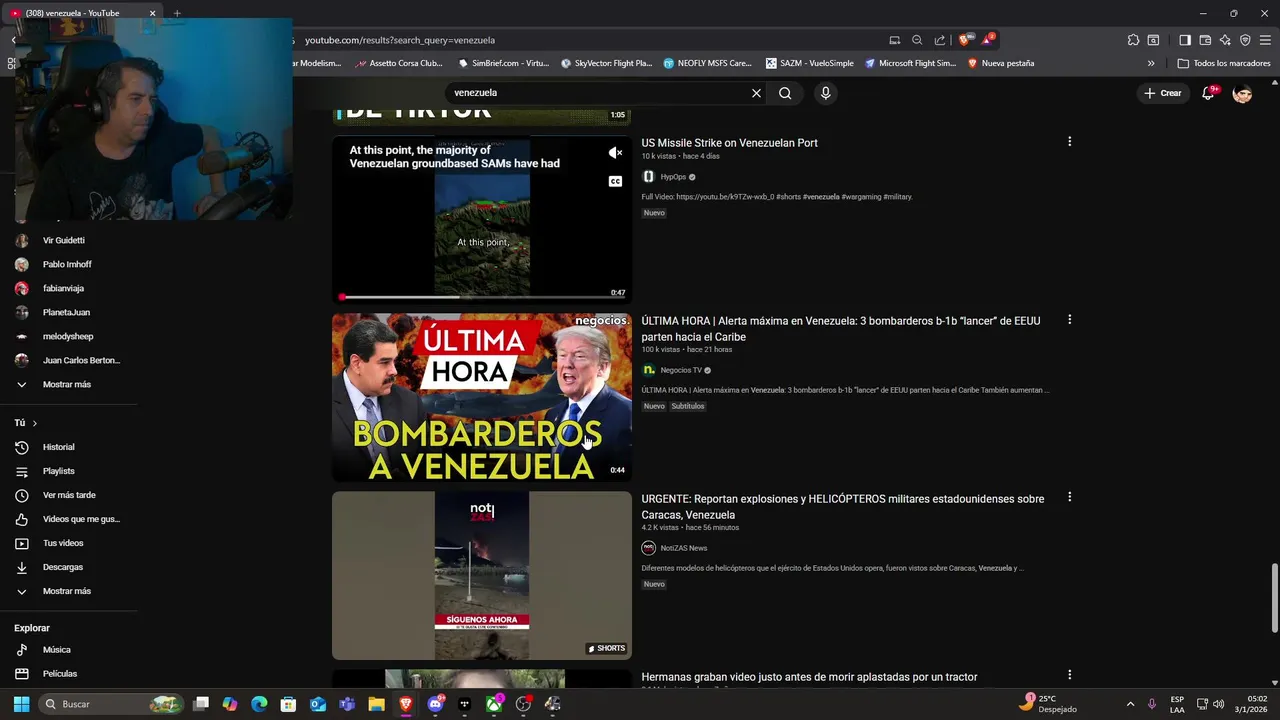Expand hidden bookmarks with double chevron

point(1151,63)
